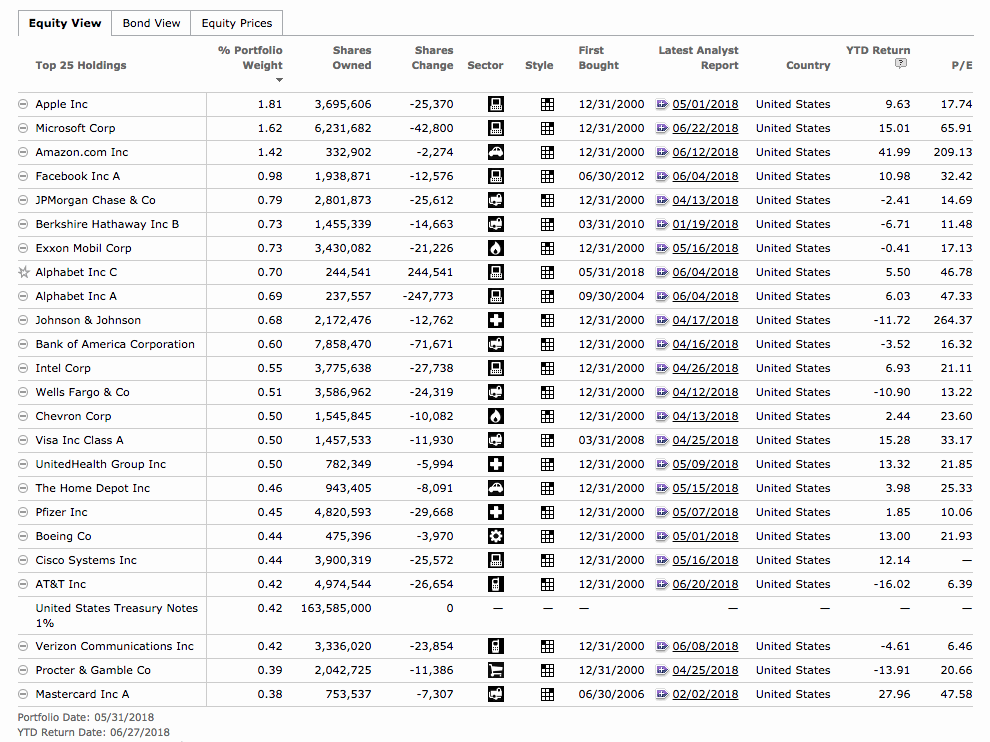
Task: Click the energy sector icon for Exxon Mobil Corp
Action: 496,248
